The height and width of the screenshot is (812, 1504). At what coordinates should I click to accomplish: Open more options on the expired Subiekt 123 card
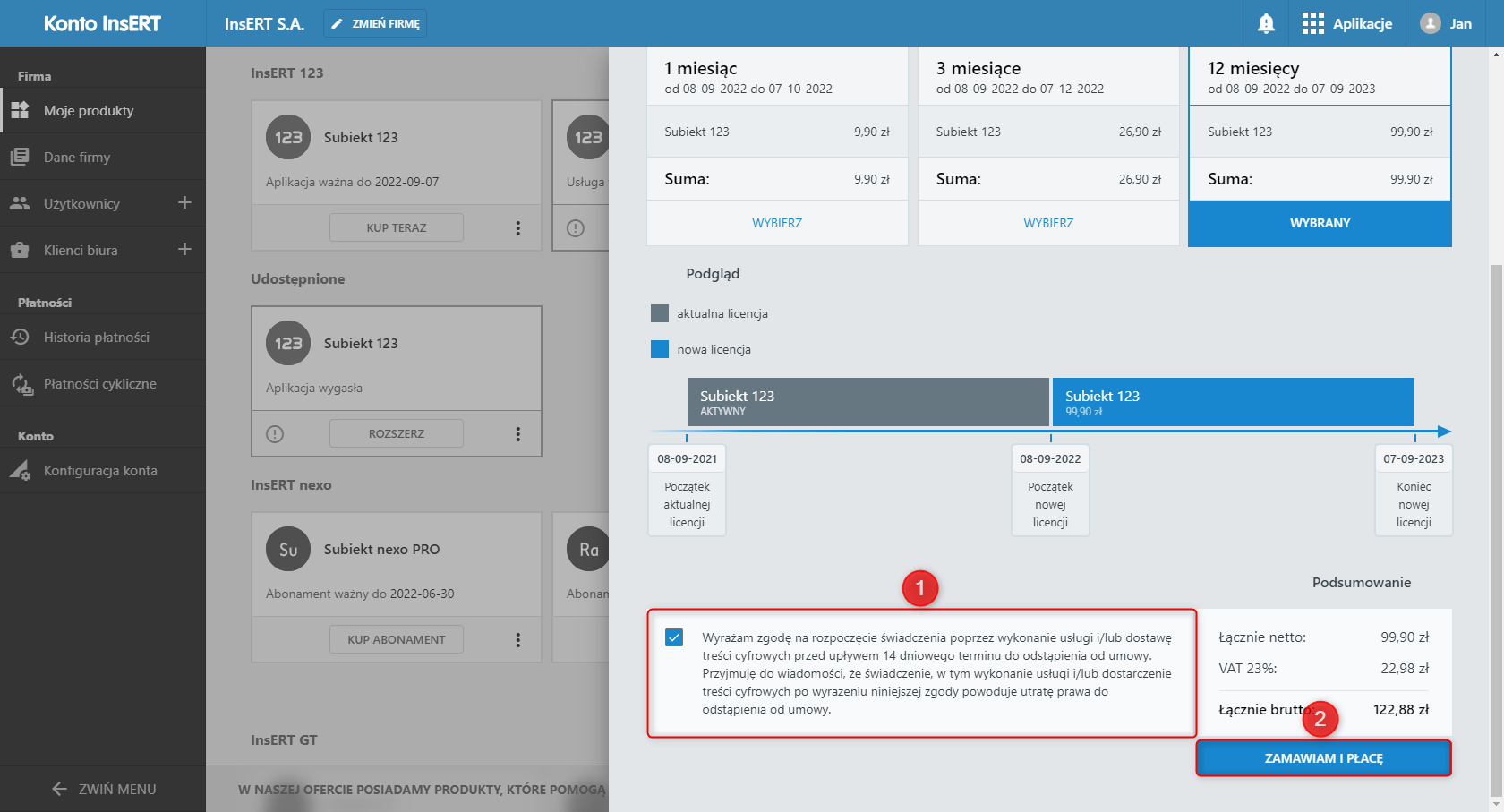coord(517,434)
